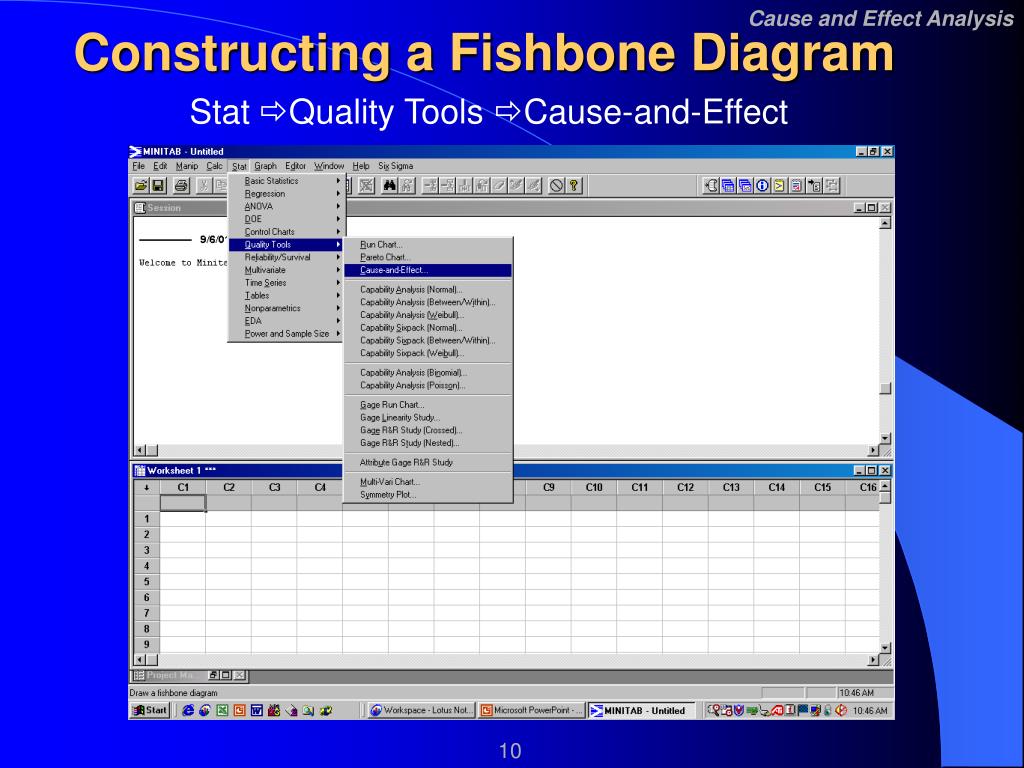
Task: Choose Pareto Chart... from Quality Tools
Action: [428, 257]
